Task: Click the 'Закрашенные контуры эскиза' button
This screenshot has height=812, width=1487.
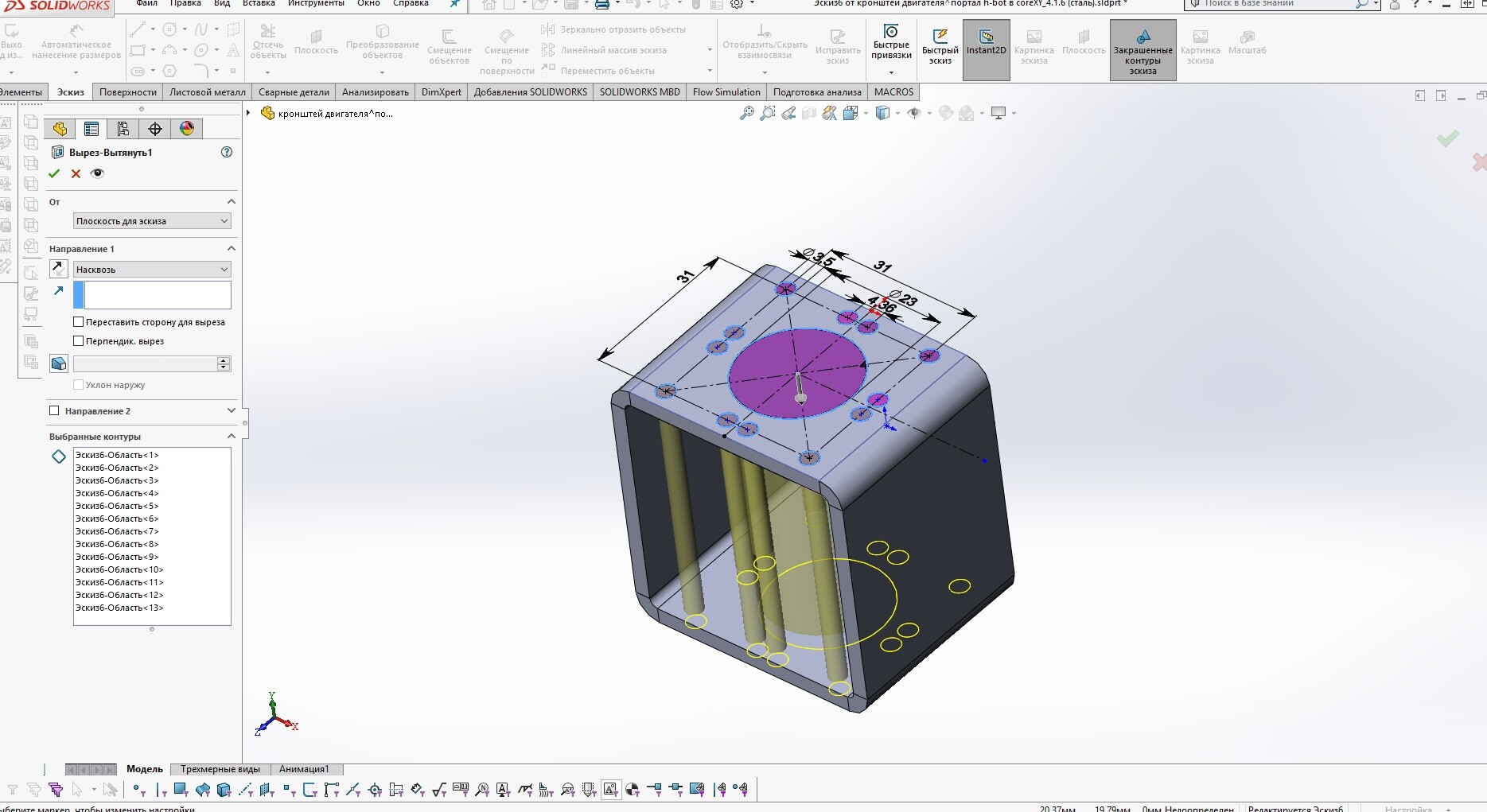Action: [1142, 50]
